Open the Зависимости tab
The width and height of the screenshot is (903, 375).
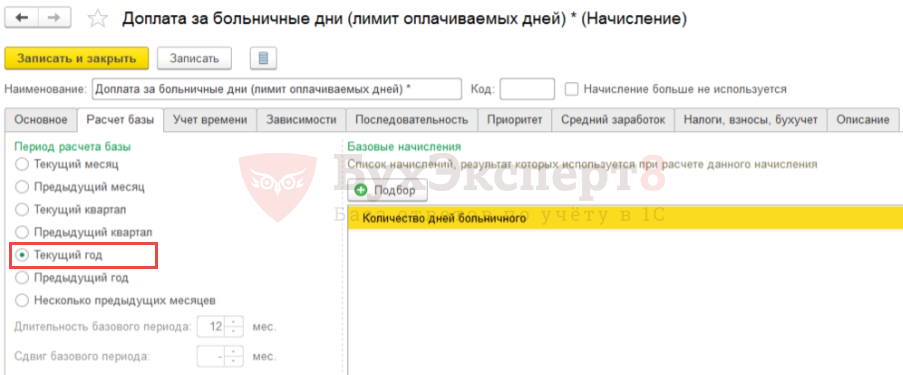click(x=301, y=120)
